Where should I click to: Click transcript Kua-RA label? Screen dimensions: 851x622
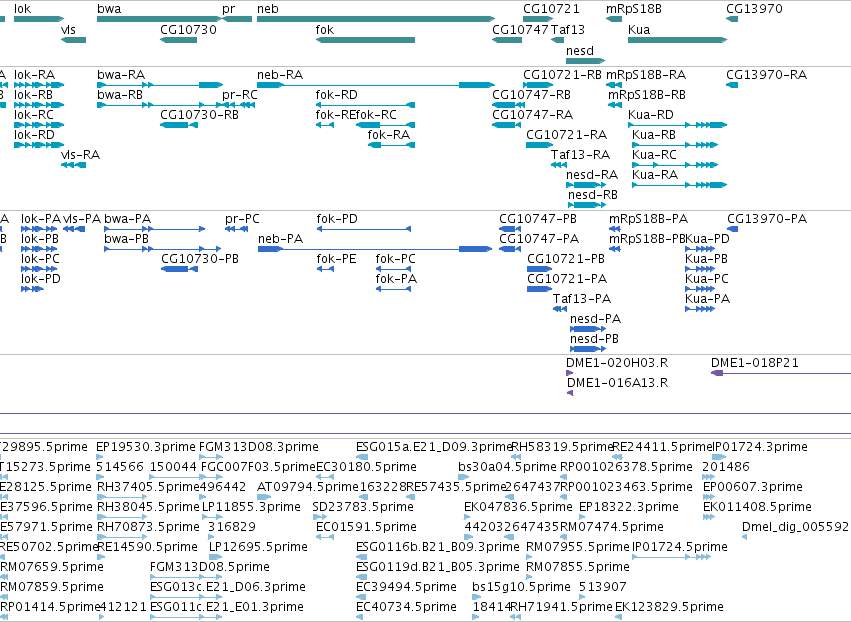(655, 174)
